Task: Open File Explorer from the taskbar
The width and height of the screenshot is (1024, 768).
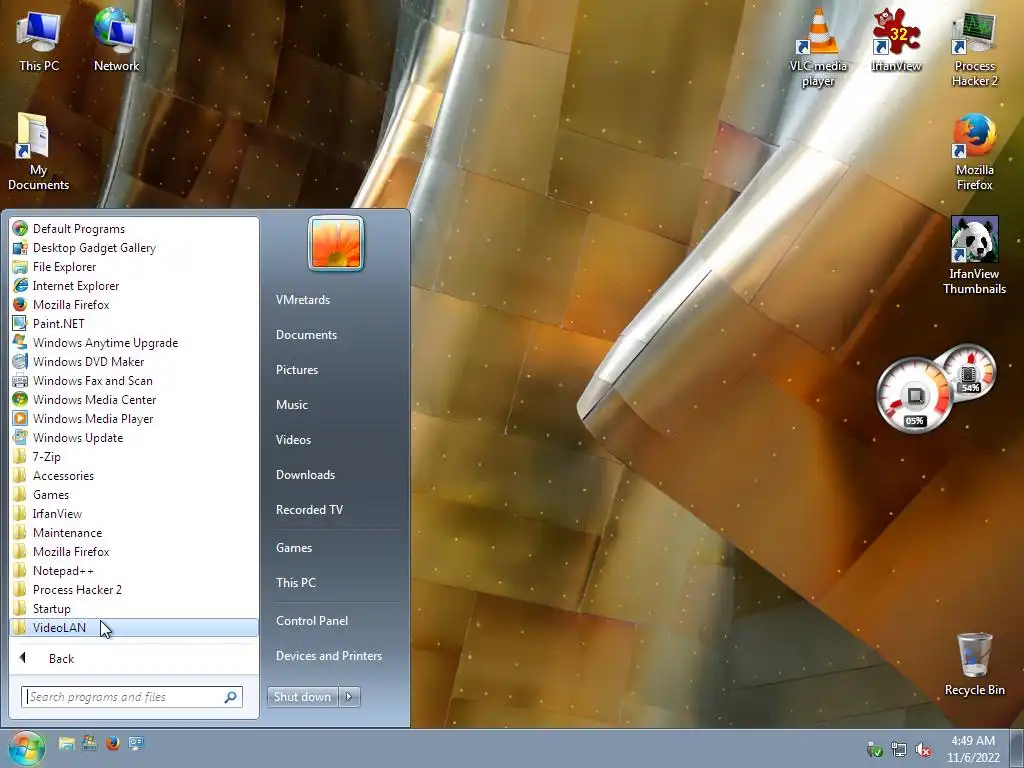Action: [66, 743]
